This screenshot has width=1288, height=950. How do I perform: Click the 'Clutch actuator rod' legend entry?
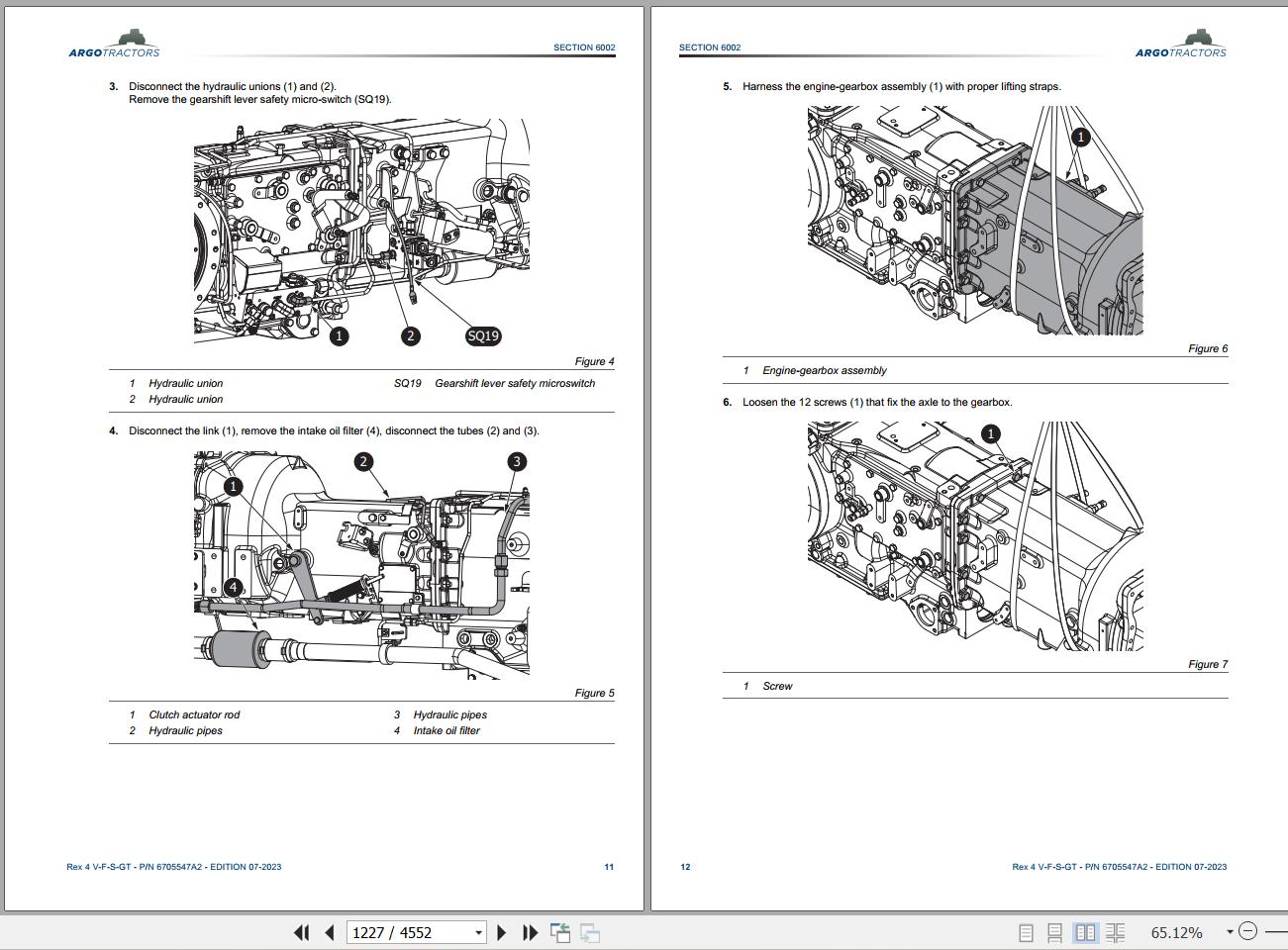click(x=194, y=714)
